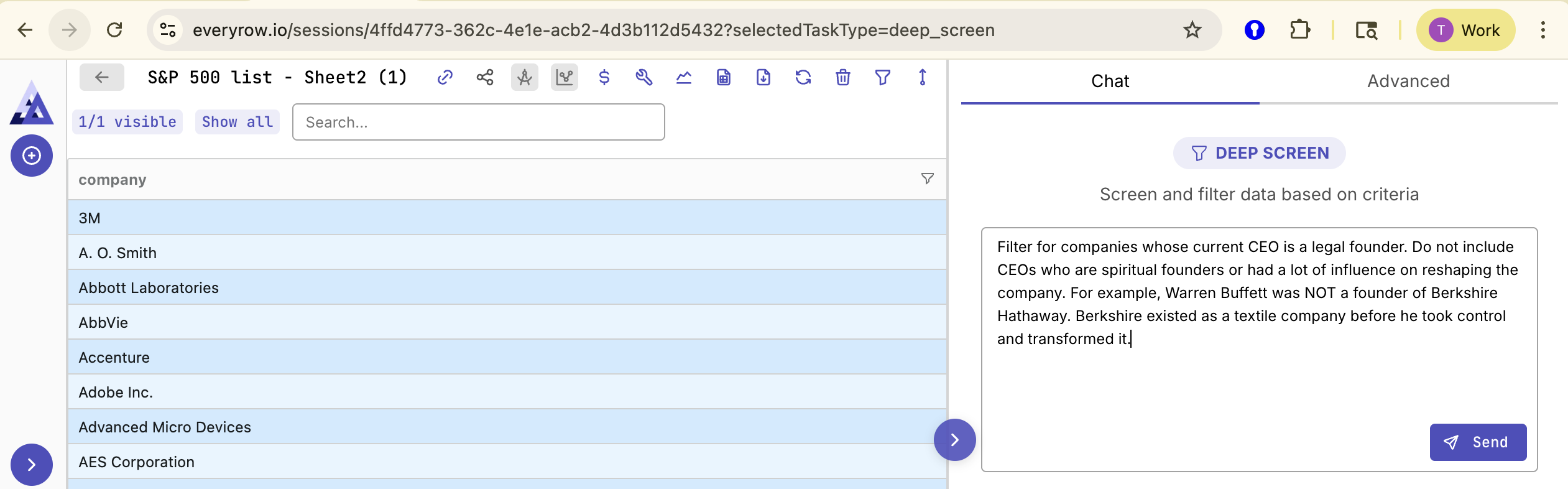Expand the left sidebar with the bottom chevron
The image size is (1568, 489).
[x=32, y=465]
